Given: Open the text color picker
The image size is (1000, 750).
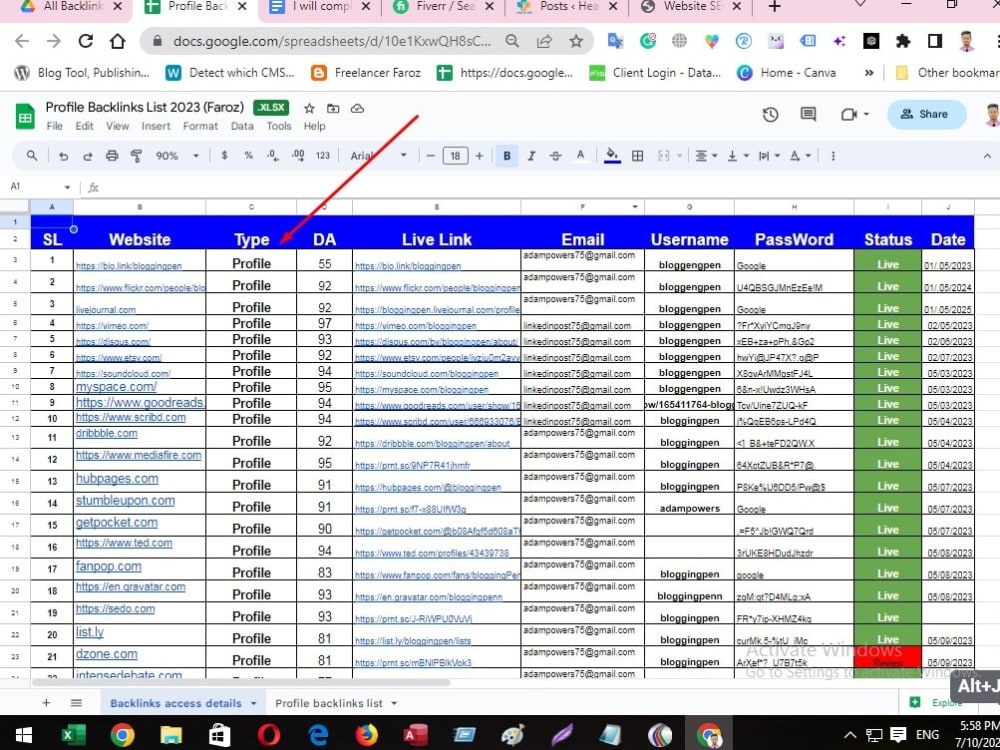Looking at the screenshot, I should (x=580, y=156).
